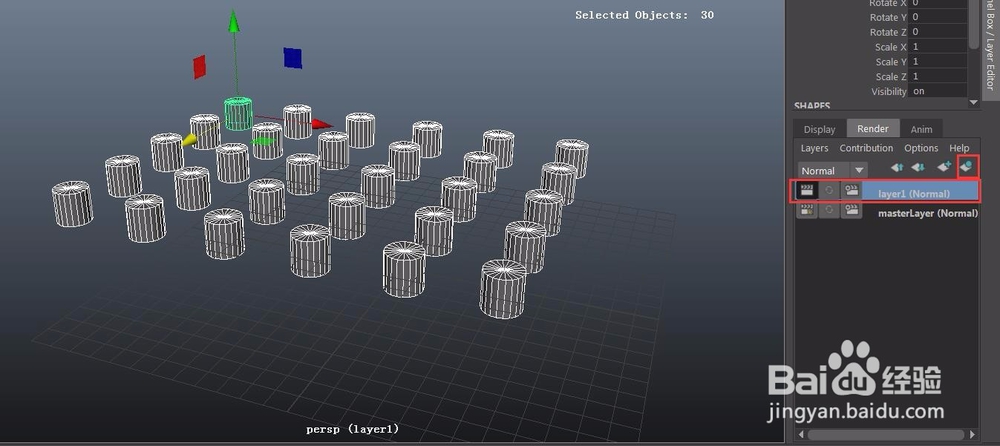Click the red X-axis move manipulator arrow

click(x=322, y=124)
